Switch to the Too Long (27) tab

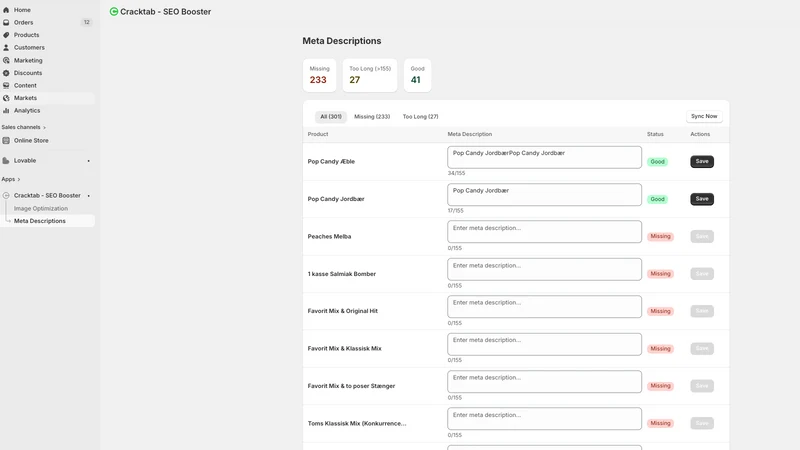[420, 116]
